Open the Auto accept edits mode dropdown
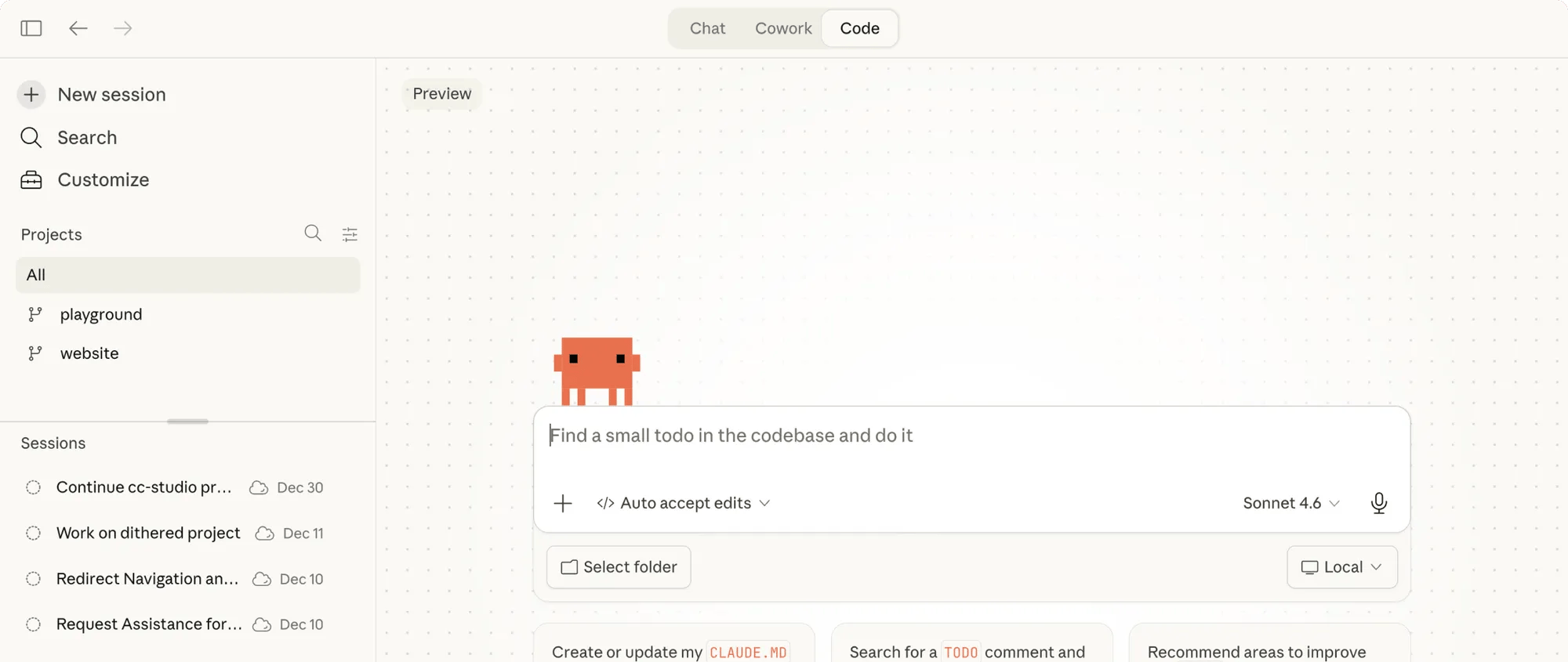The image size is (1568, 662). point(684,503)
